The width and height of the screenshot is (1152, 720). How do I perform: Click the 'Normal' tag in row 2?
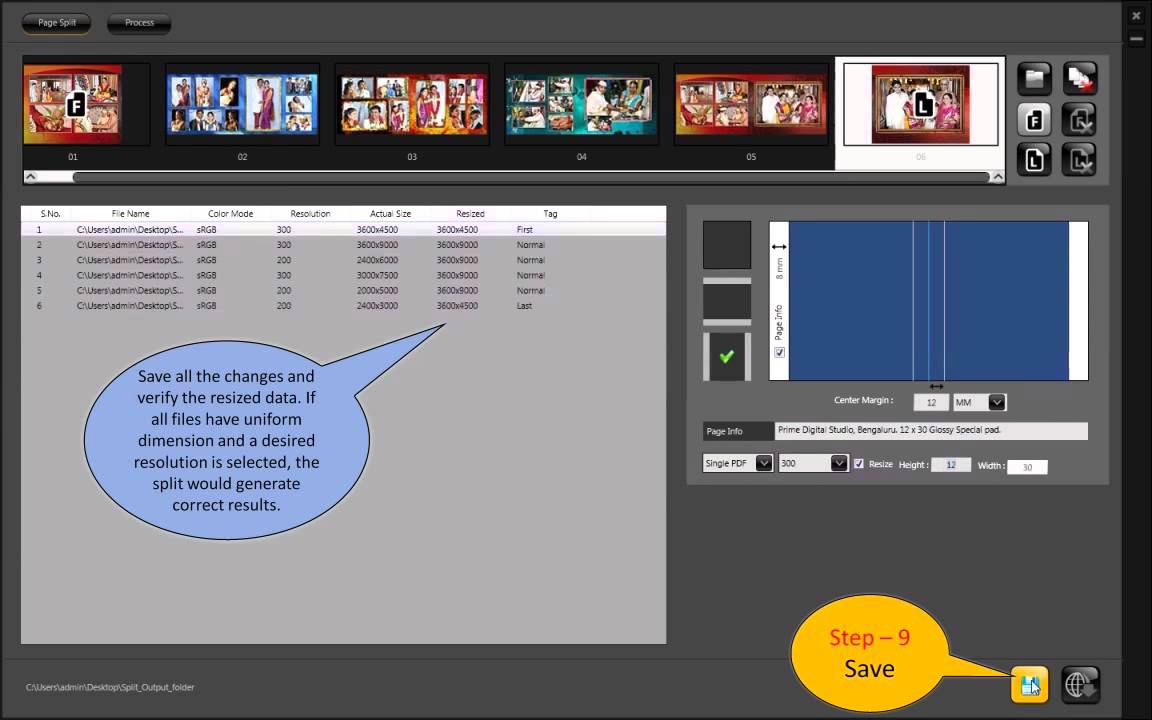(530, 245)
